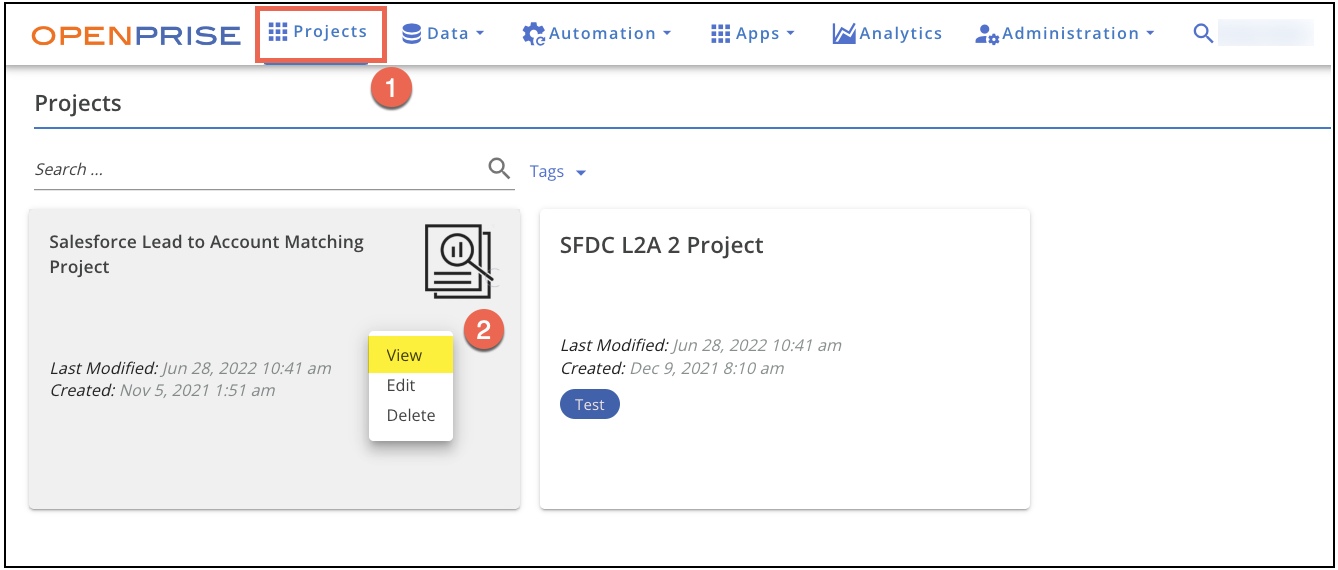Open the Apps dropdown menu
The image size is (1338, 570).
(x=752, y=33)
